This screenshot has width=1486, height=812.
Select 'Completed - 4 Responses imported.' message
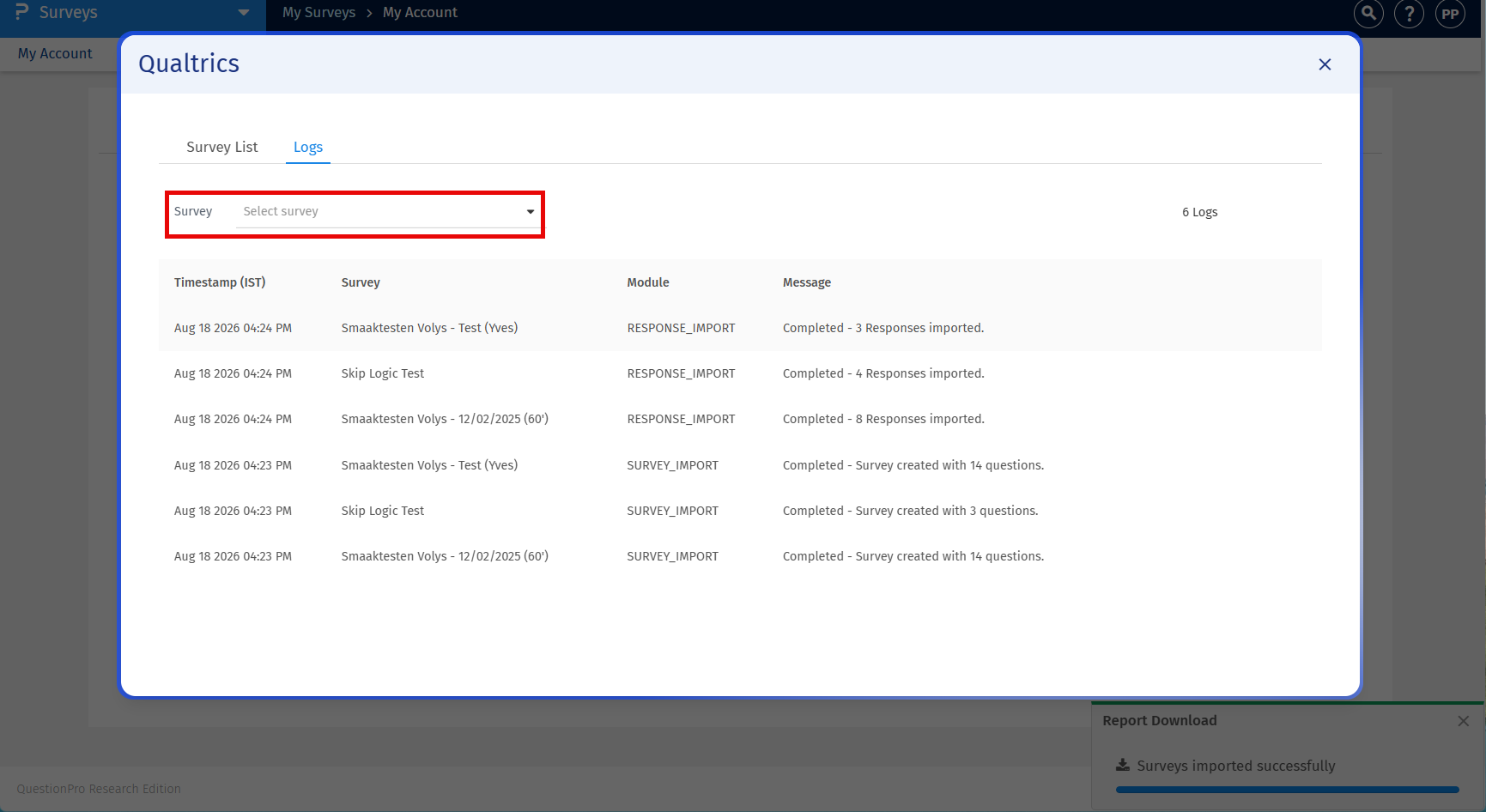point(883,373)
